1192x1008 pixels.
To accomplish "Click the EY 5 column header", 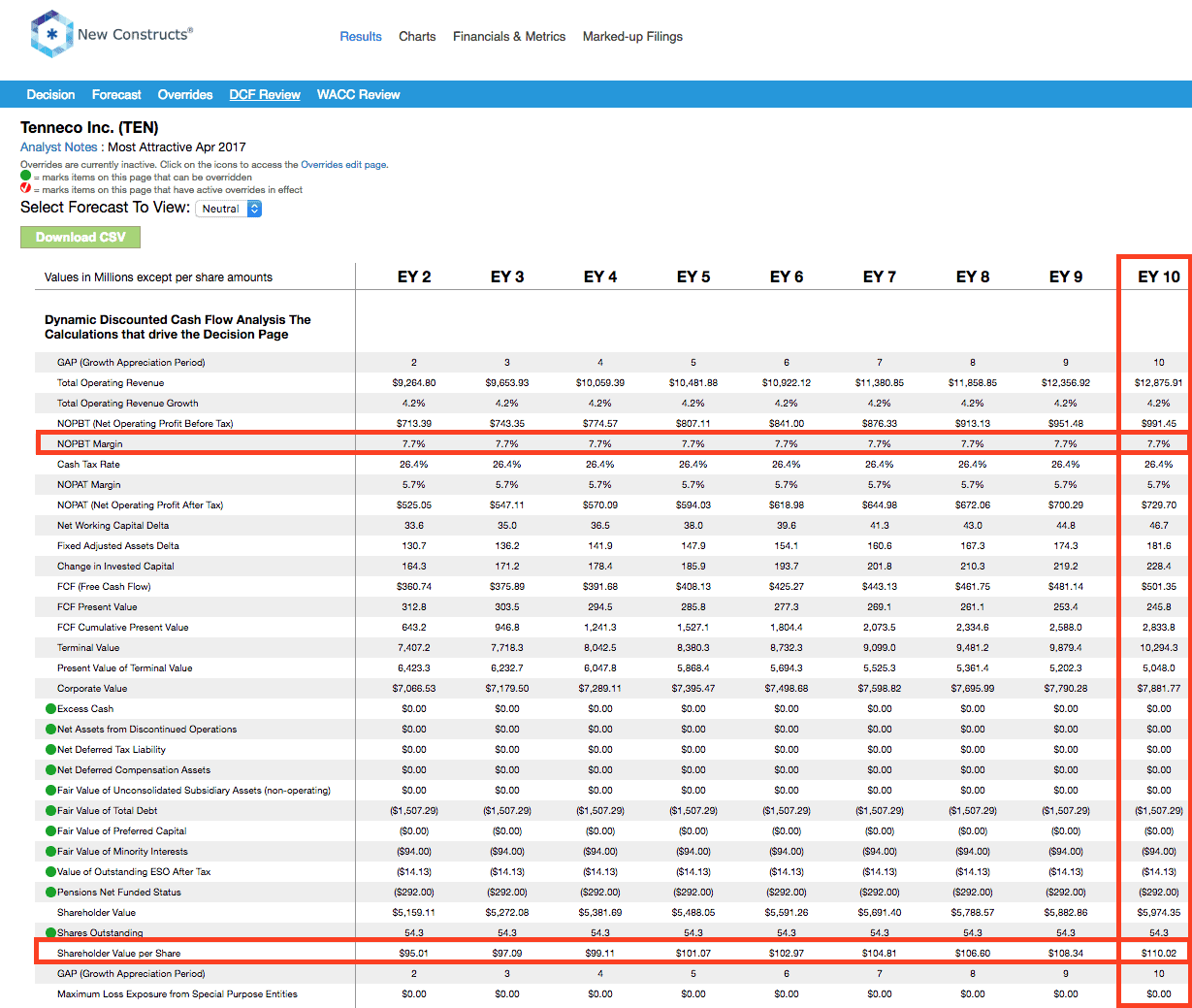I will point(693,276).
